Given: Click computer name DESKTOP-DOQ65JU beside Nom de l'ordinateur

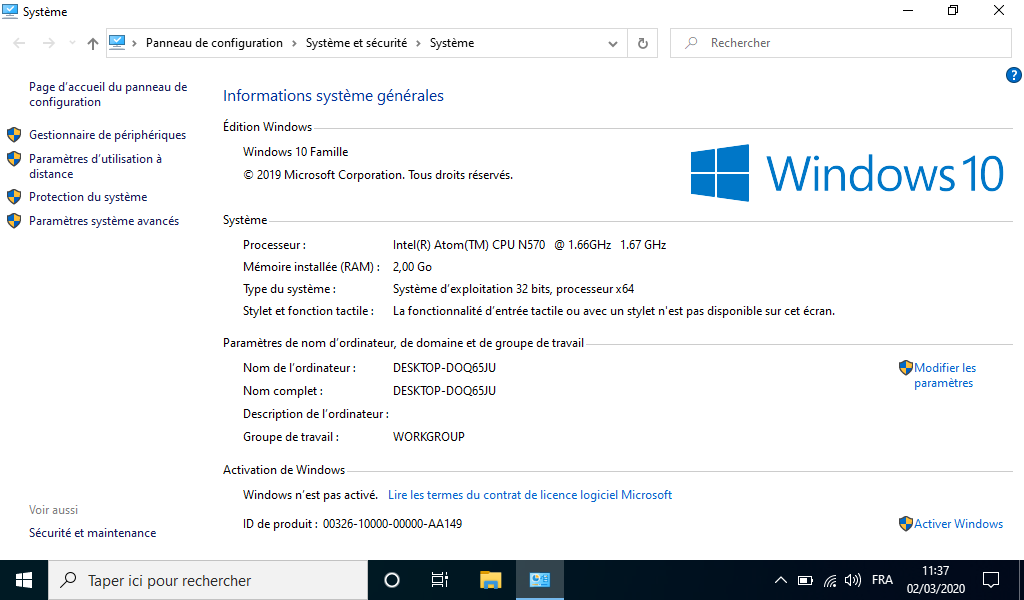Looking at the screenshot, I should [x=444, y=368].
